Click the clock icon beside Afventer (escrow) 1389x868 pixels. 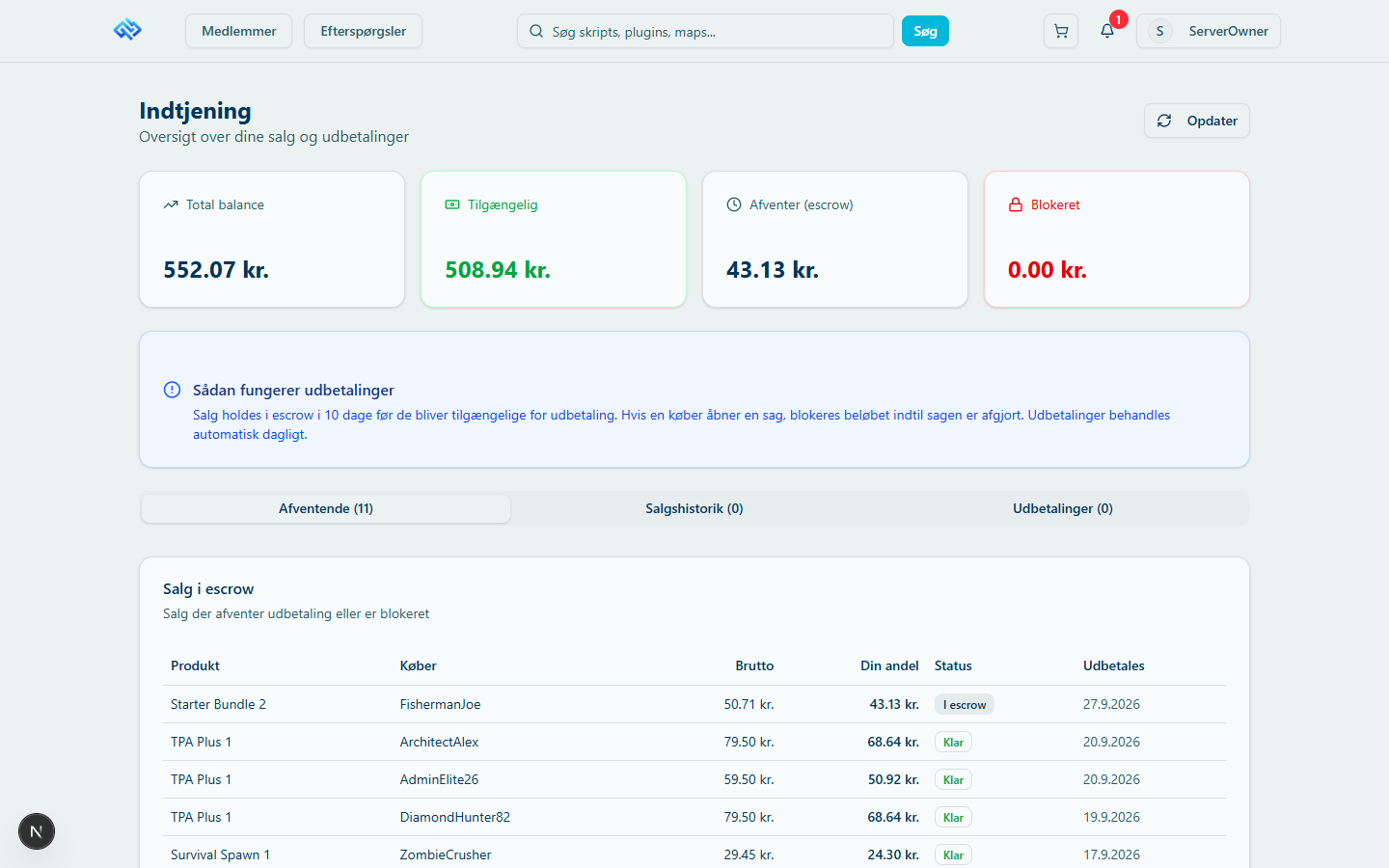tap(734, 204)
